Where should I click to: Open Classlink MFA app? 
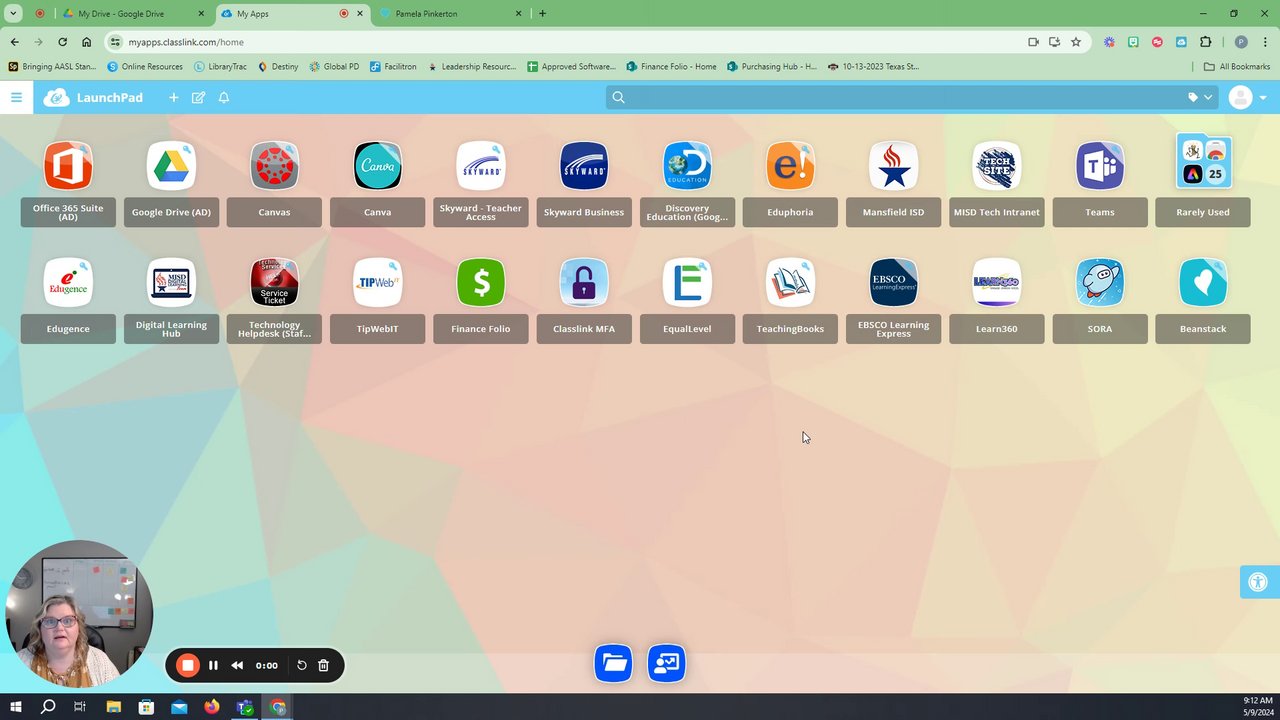583,283
